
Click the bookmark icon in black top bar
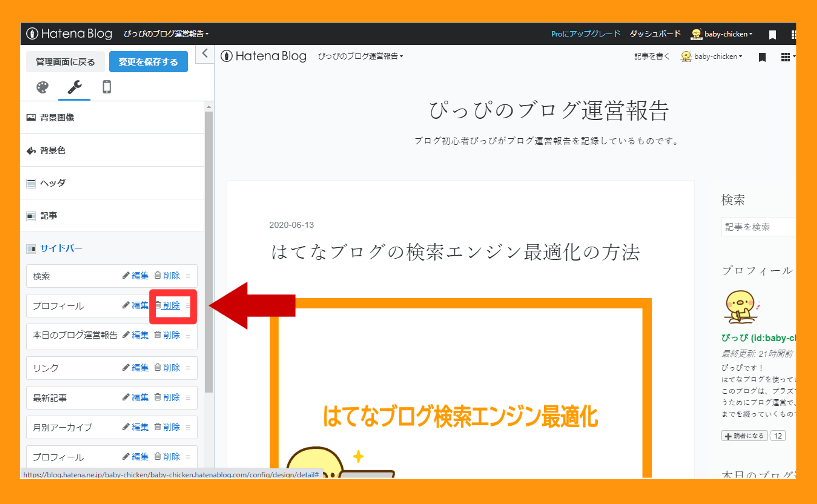tap(772, 34)
